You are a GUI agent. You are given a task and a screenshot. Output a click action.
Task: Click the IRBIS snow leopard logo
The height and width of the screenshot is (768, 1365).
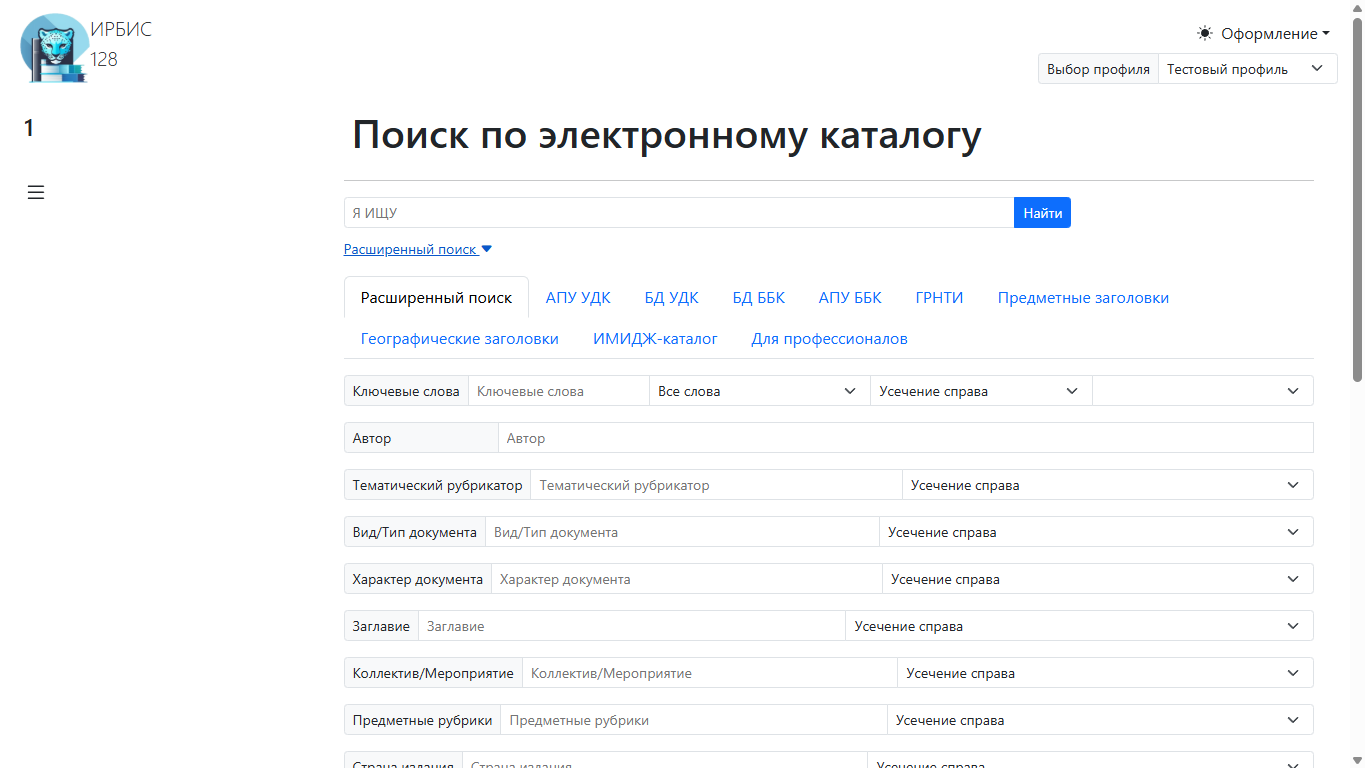pos(54,48)
